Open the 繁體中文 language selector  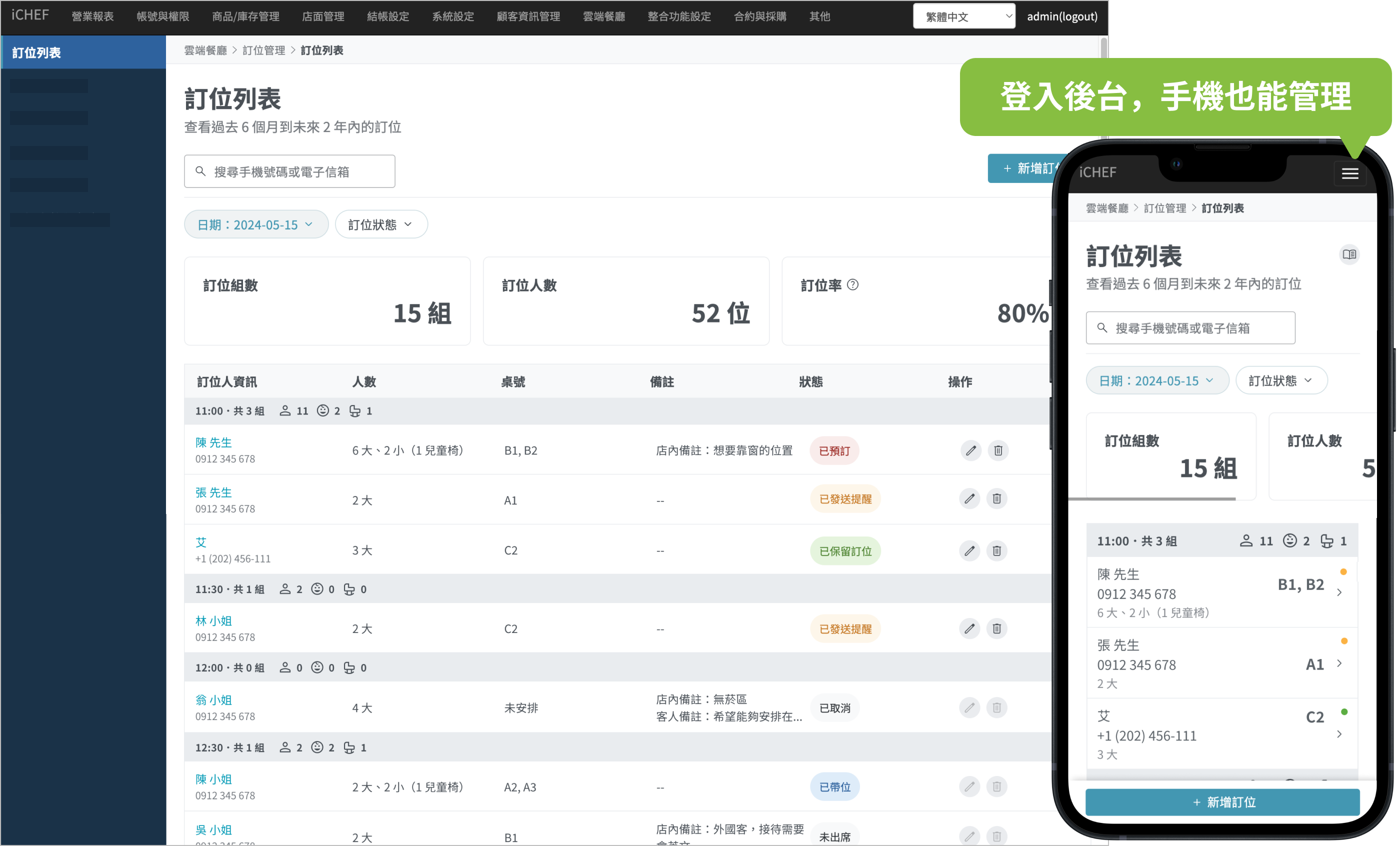tap(963, 16)
